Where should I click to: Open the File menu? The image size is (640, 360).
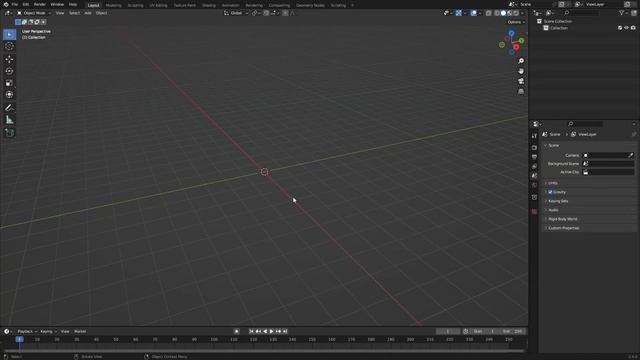[x=15, y=4]
